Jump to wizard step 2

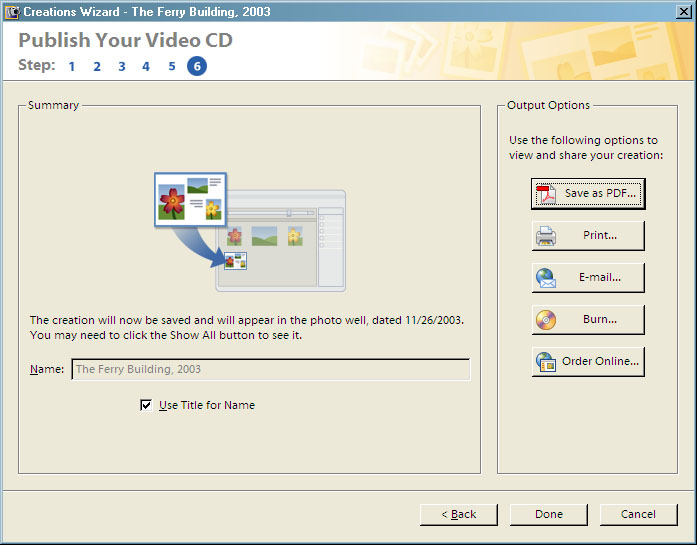coord(97,67)
